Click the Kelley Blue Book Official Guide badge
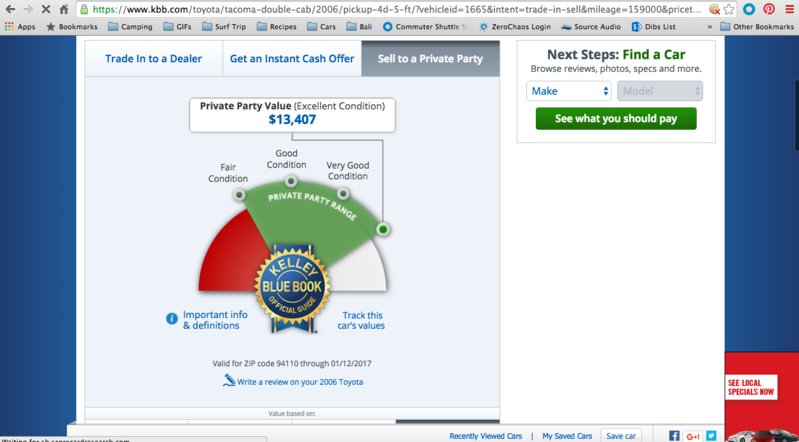Image resolution: width=799 pixels, height=442 pixels. pos(292,289)
